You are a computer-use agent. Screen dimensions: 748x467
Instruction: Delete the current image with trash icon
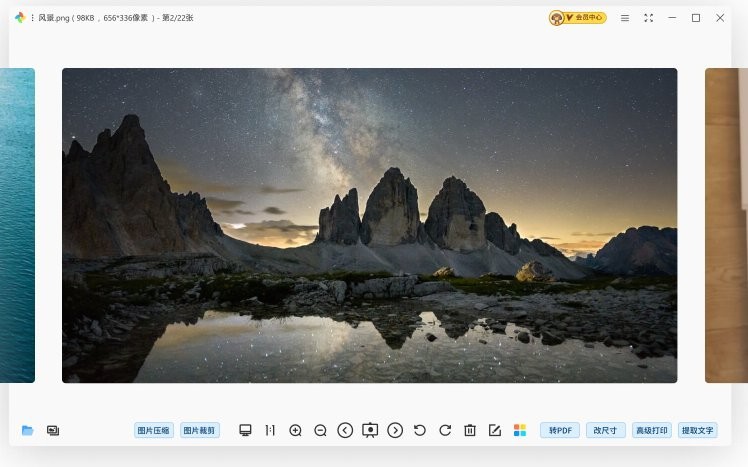[x=470, y=430]
